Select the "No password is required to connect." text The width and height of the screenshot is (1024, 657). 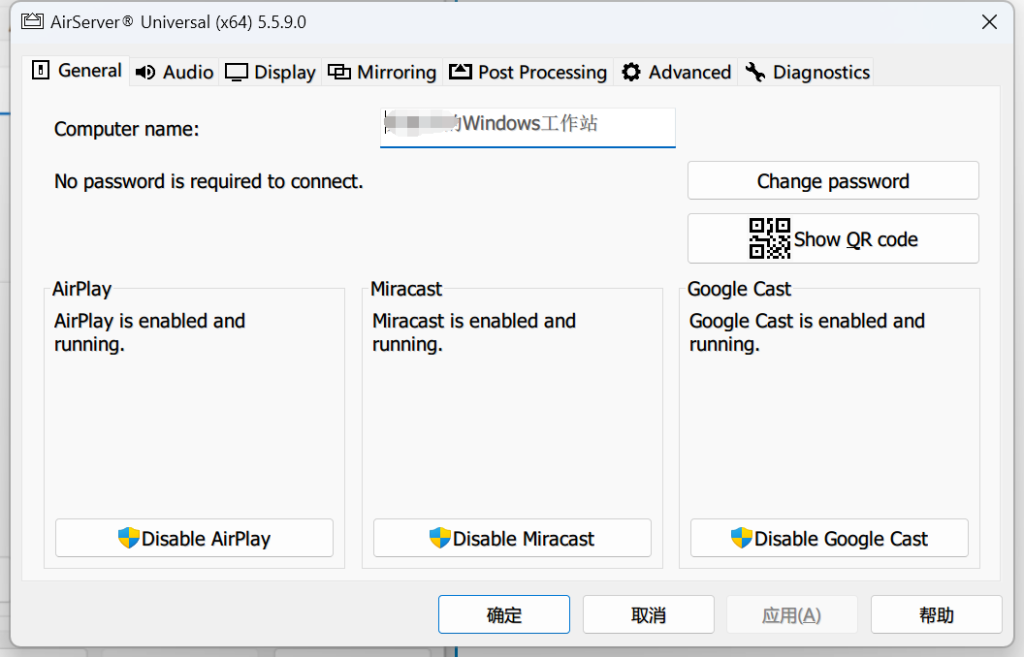tap(208, 181)
